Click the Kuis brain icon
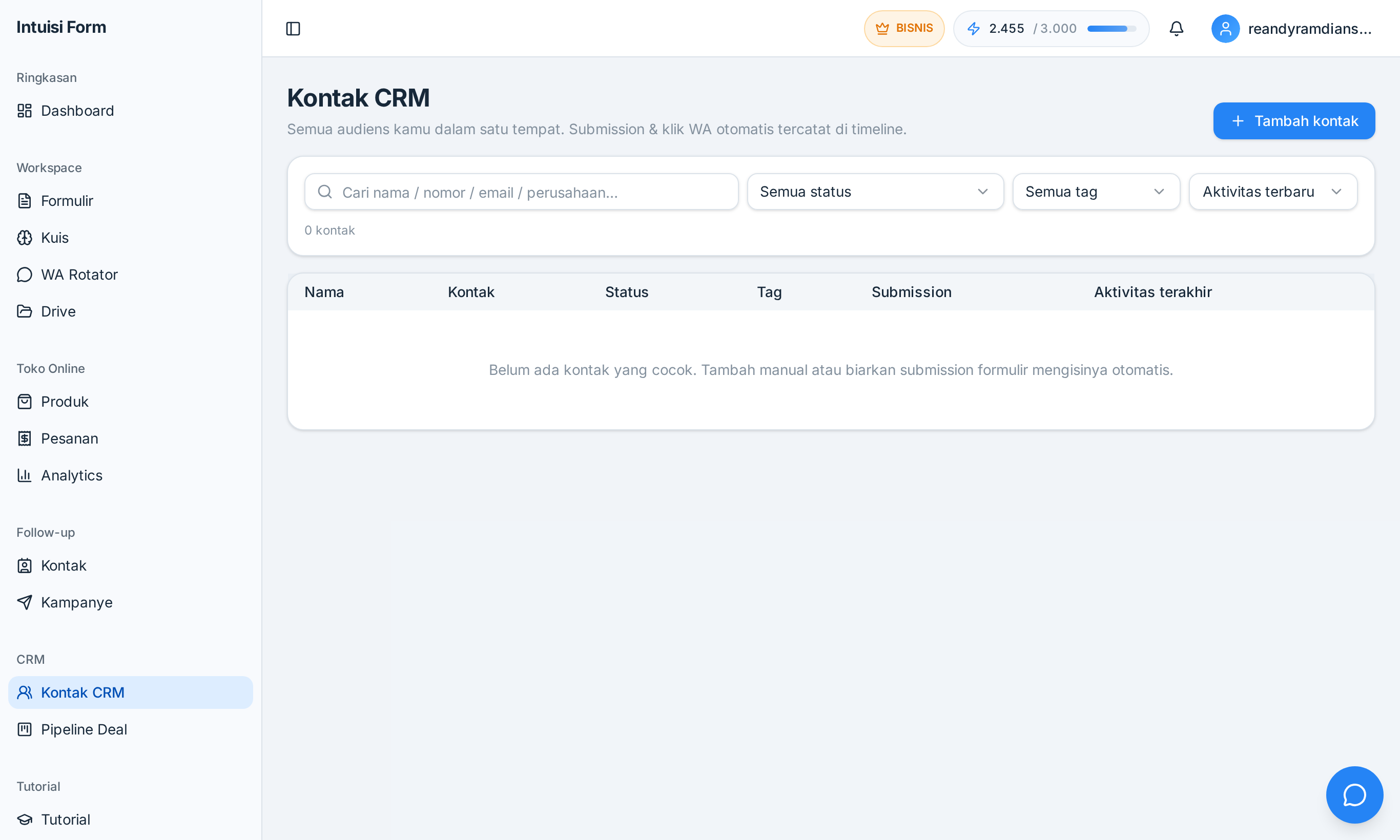Image resolution: width=1400 pixels, height=840 pixels. 25,237
